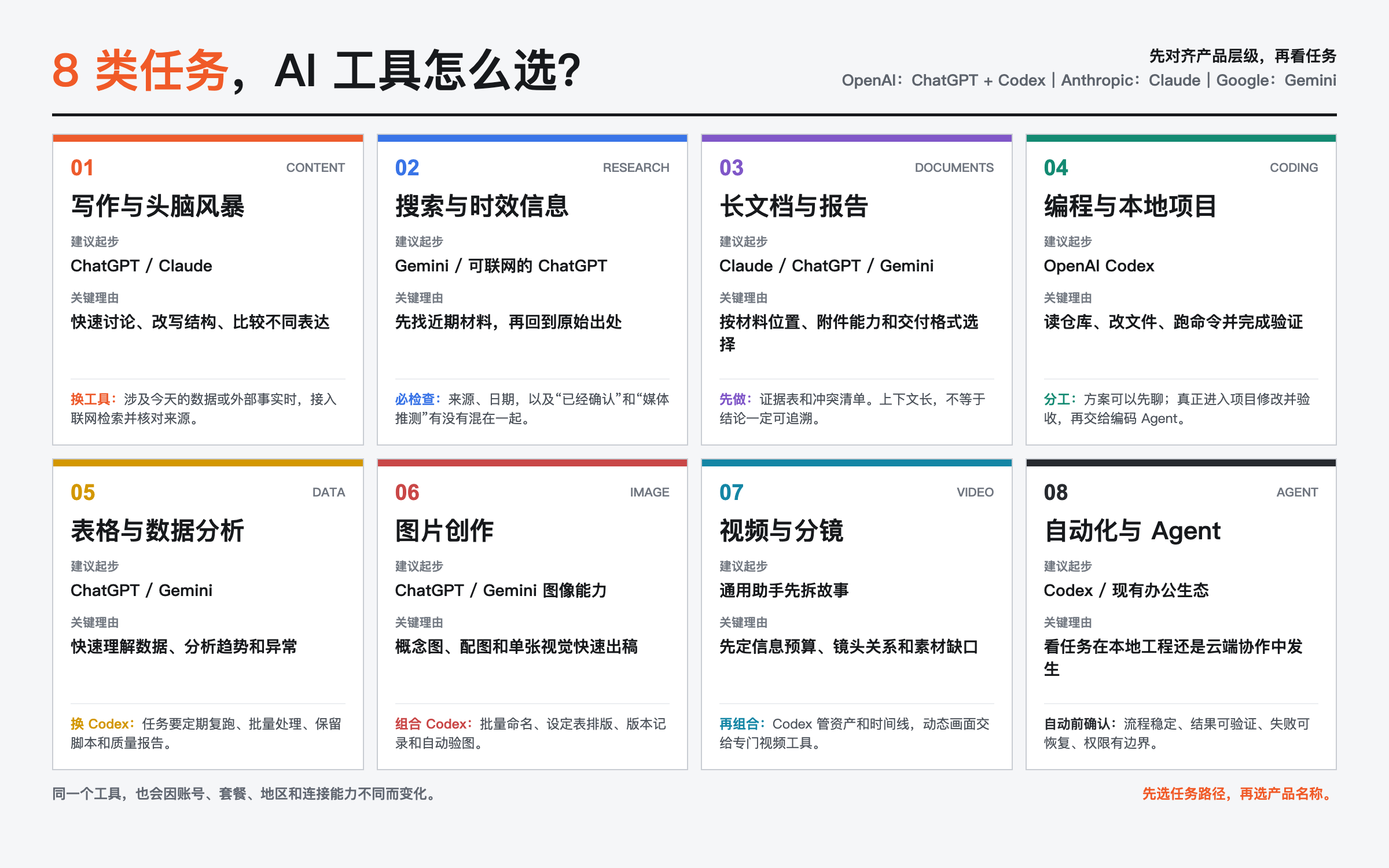Click the vendor line starting 'OpenAI：ChatGPT + Codex'

pyautogui.click(x=1089, y=80)
